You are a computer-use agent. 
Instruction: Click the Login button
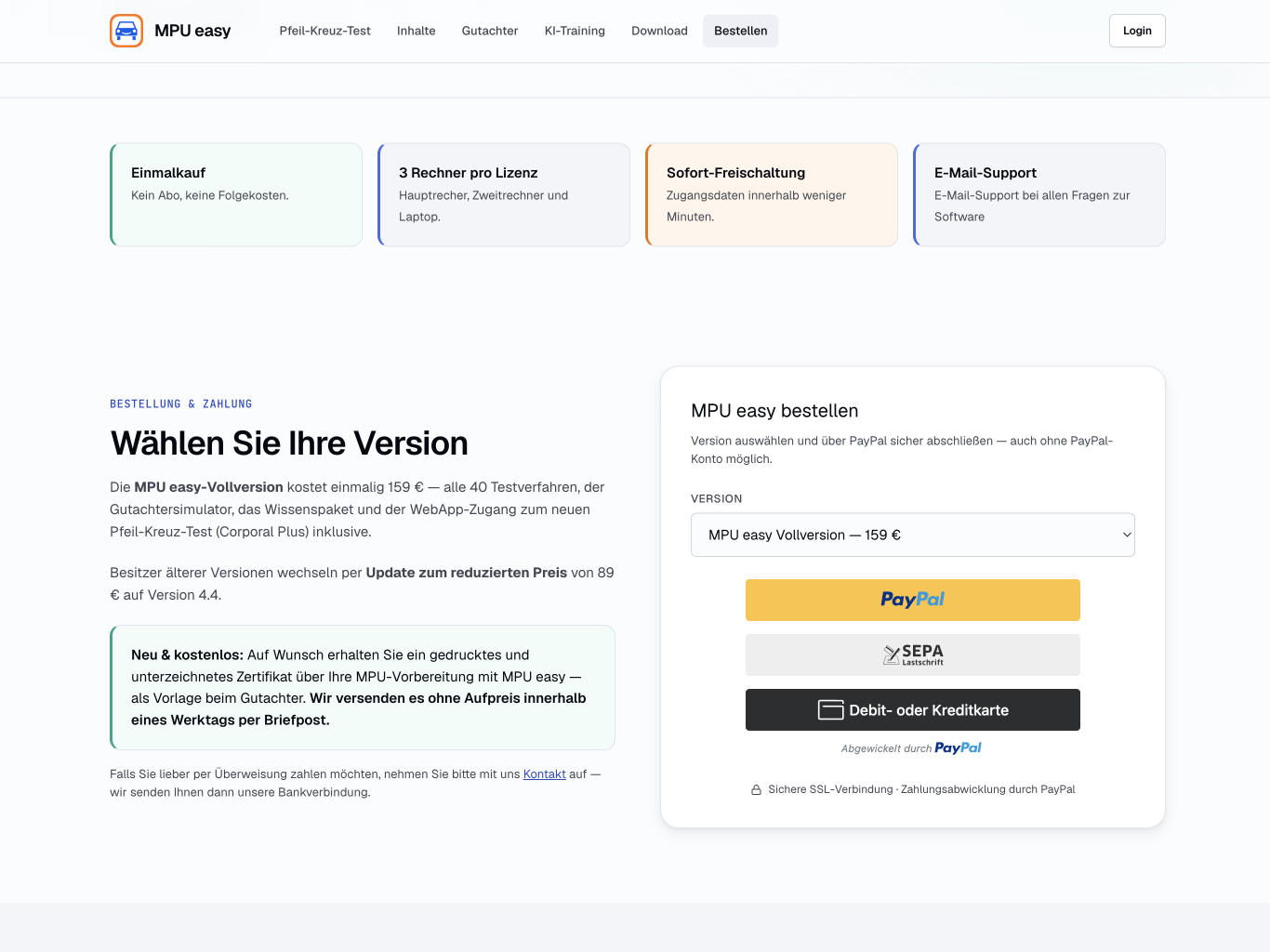coord(1137,31)
